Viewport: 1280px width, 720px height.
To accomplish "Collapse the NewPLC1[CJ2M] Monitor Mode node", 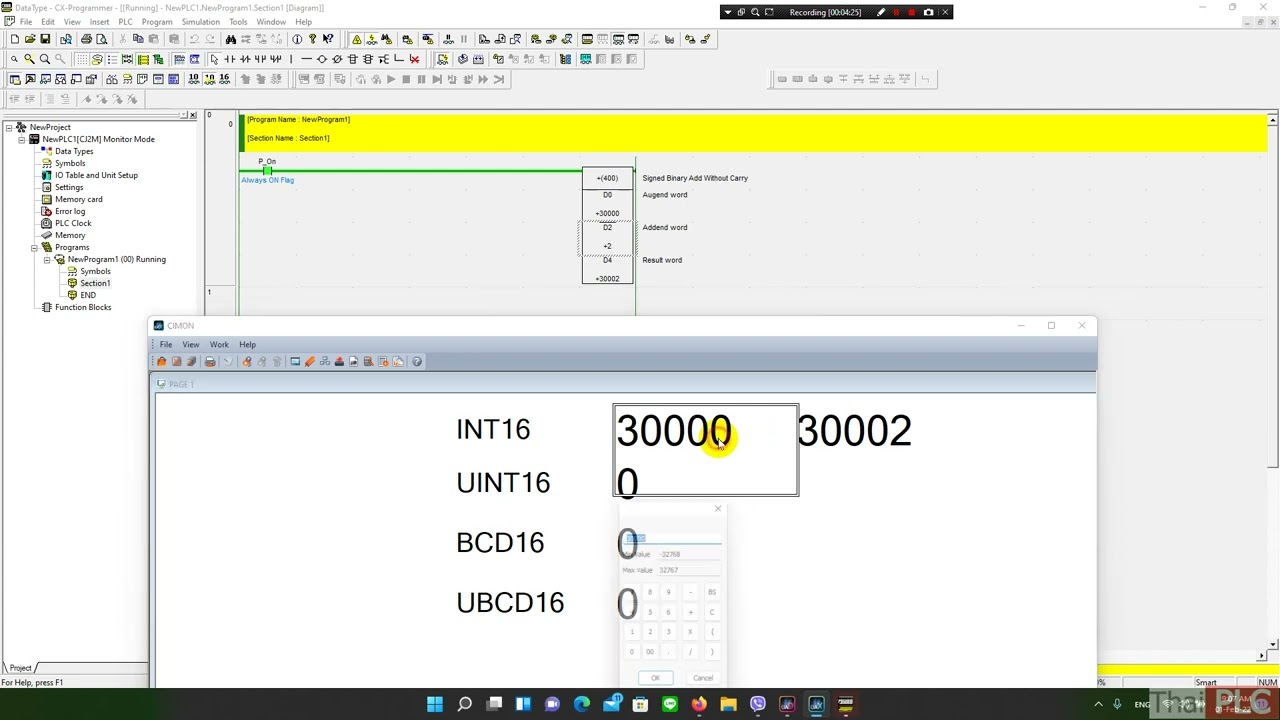I will coord(21,139).
